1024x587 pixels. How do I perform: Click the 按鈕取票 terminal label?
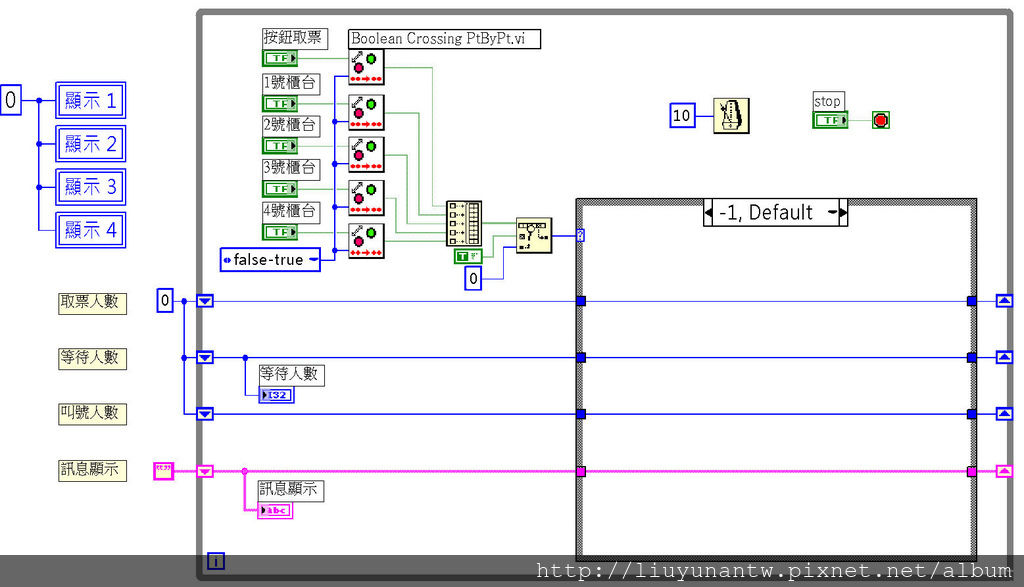pyautogui.click(x=294, y=38)
